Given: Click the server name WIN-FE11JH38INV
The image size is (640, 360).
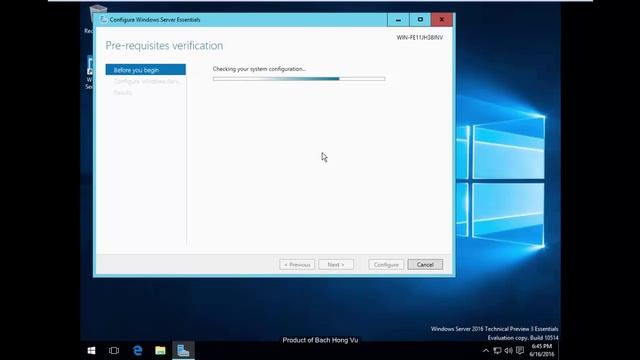Looking at the screenshot, I should point(420,37).
